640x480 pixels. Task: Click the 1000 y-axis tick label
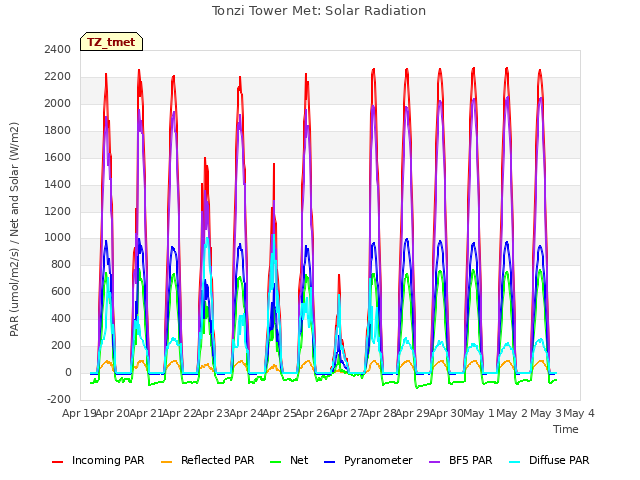[58, 238]
